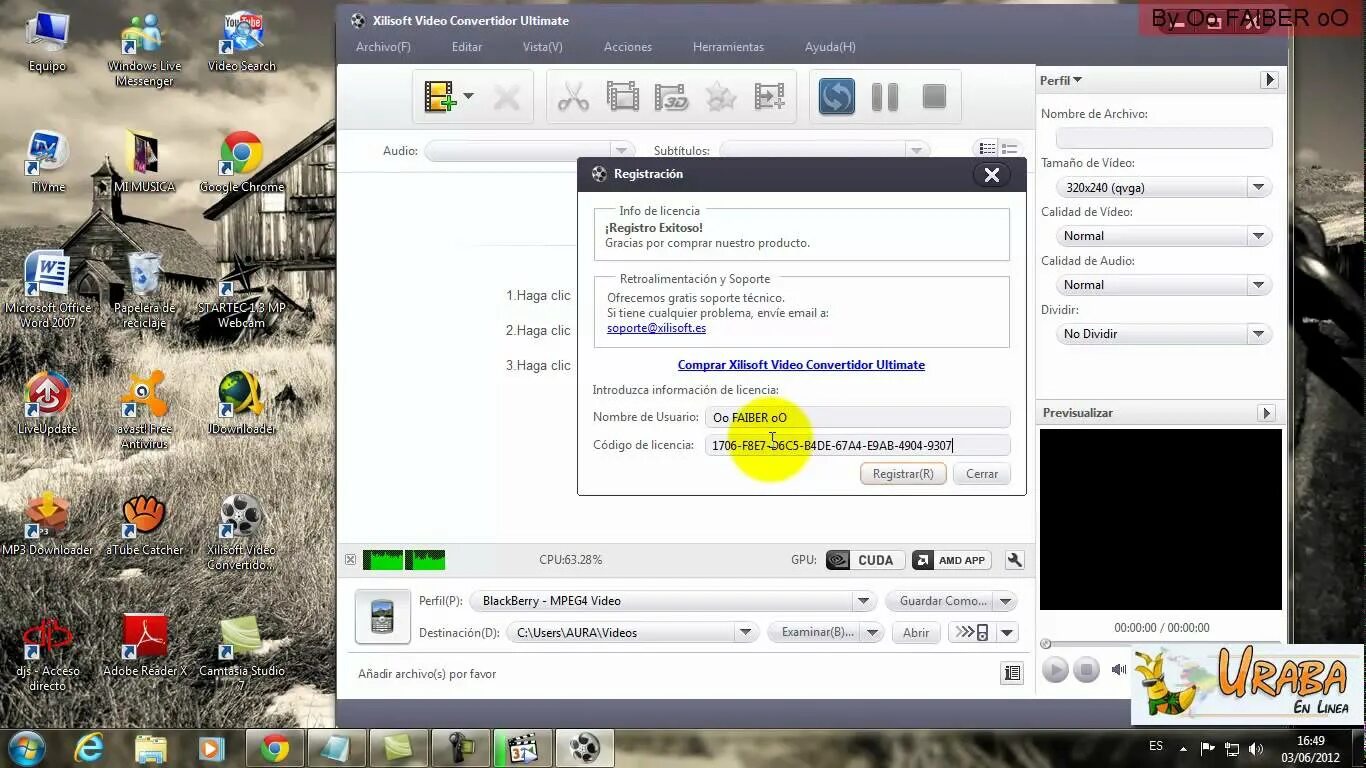
Task: Open the Acciones menu
Action: pyautogui.click(x=628, y=47)
